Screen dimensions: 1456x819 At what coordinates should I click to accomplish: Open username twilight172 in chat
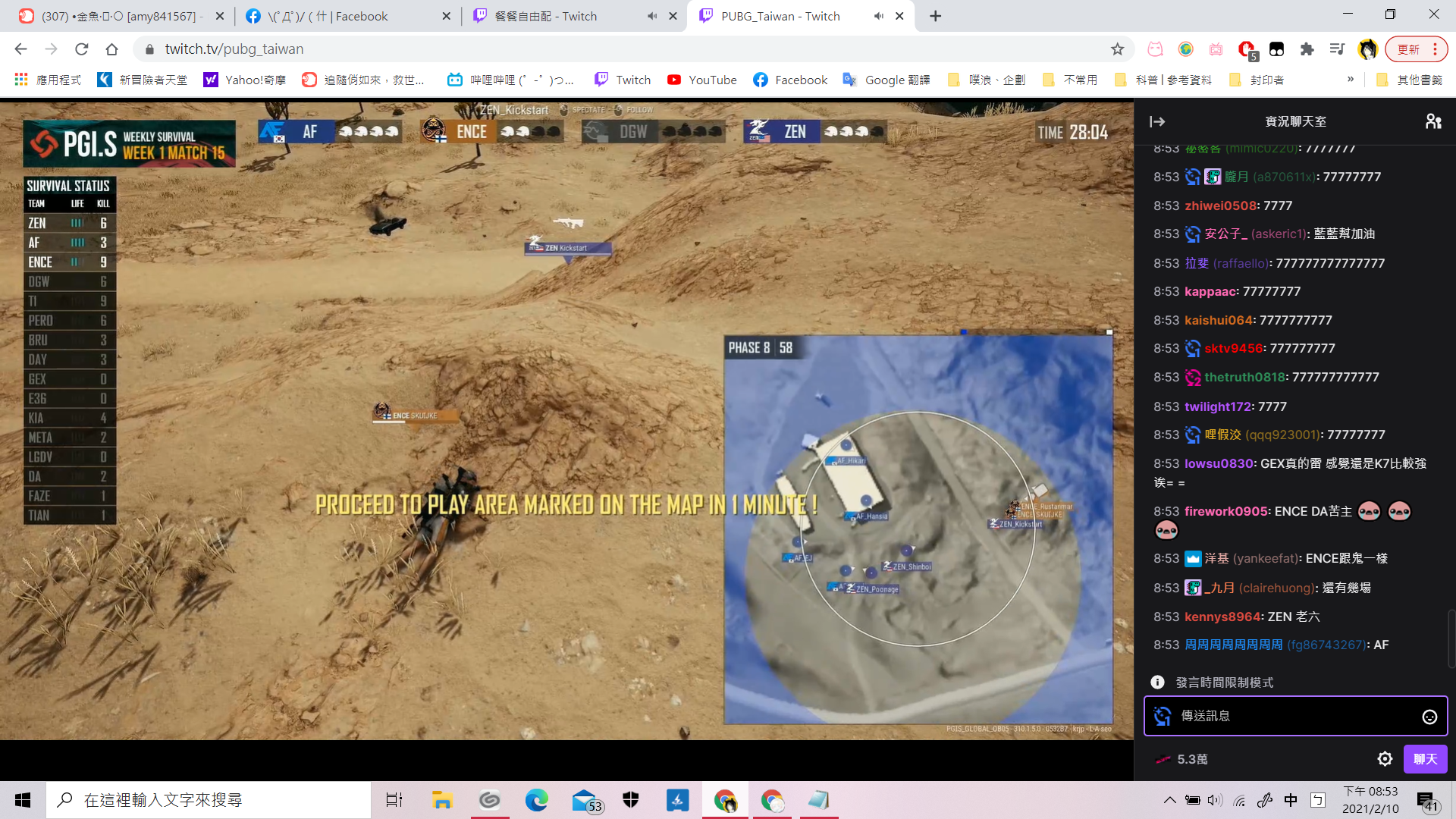1217,406
